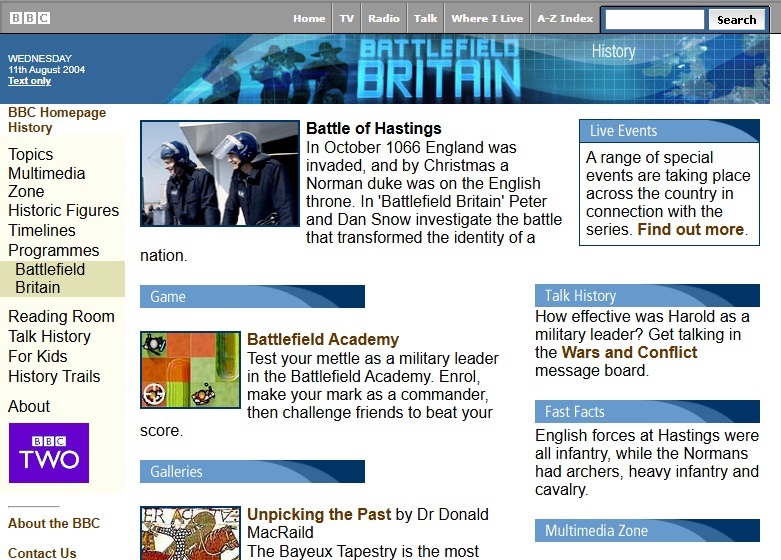Open the About sidebar link
This screenshot has width=781, height=560.
pyautogui.click(x=29, y=406)
